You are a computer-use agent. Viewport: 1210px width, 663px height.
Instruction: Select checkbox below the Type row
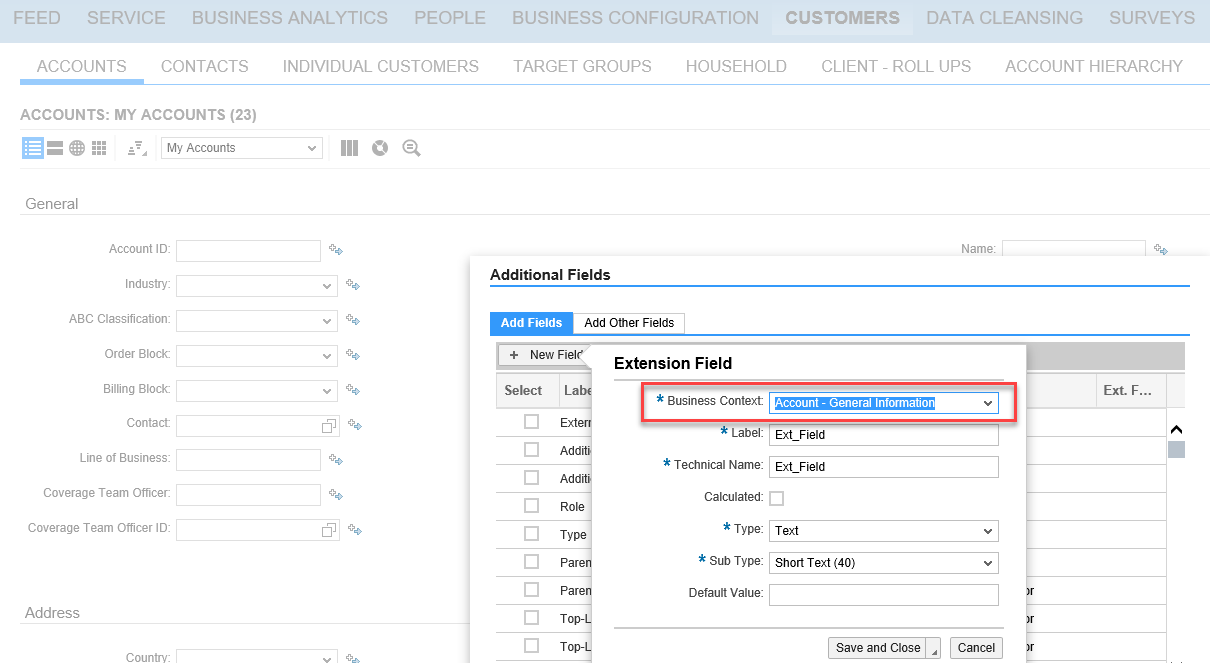click(x=532, y=562)
